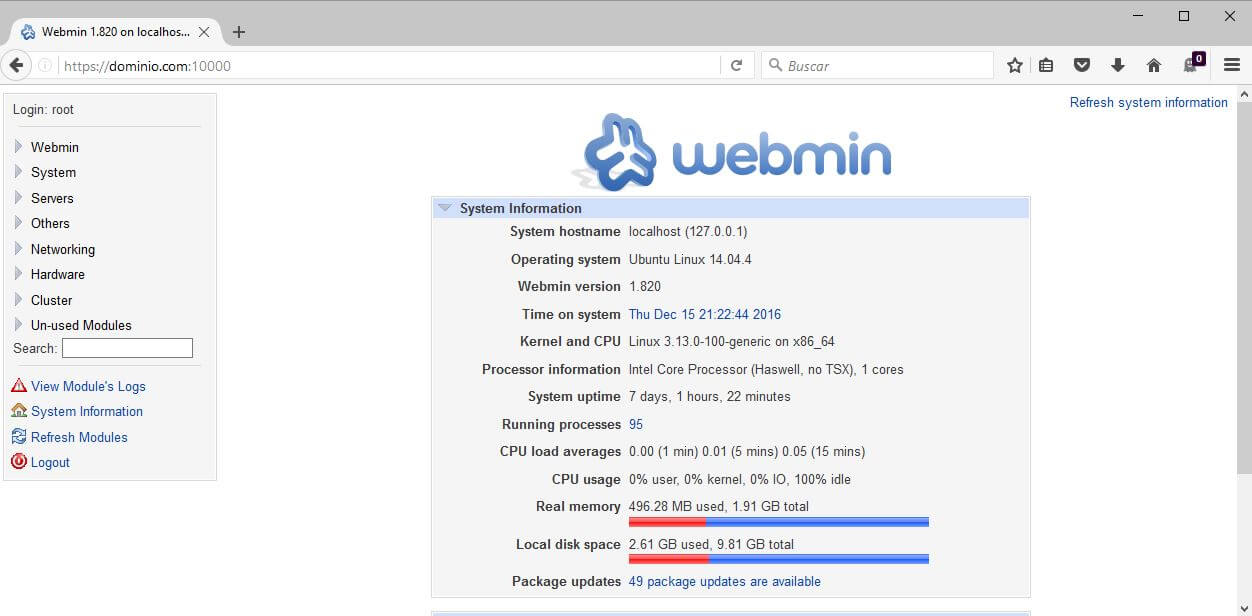Expand the System category arrow

pos(18,172)
